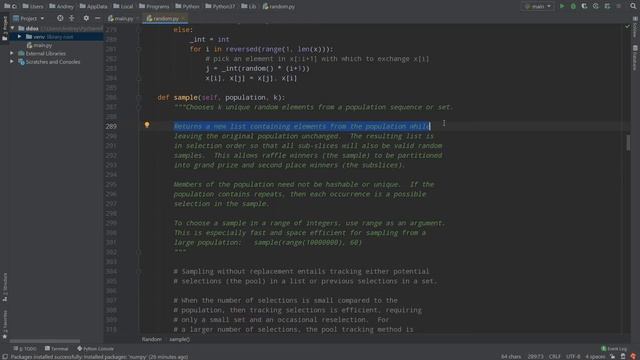
Task: Collapse all with the expand/collapse icon in Project panel
Action: coord(72,18)
